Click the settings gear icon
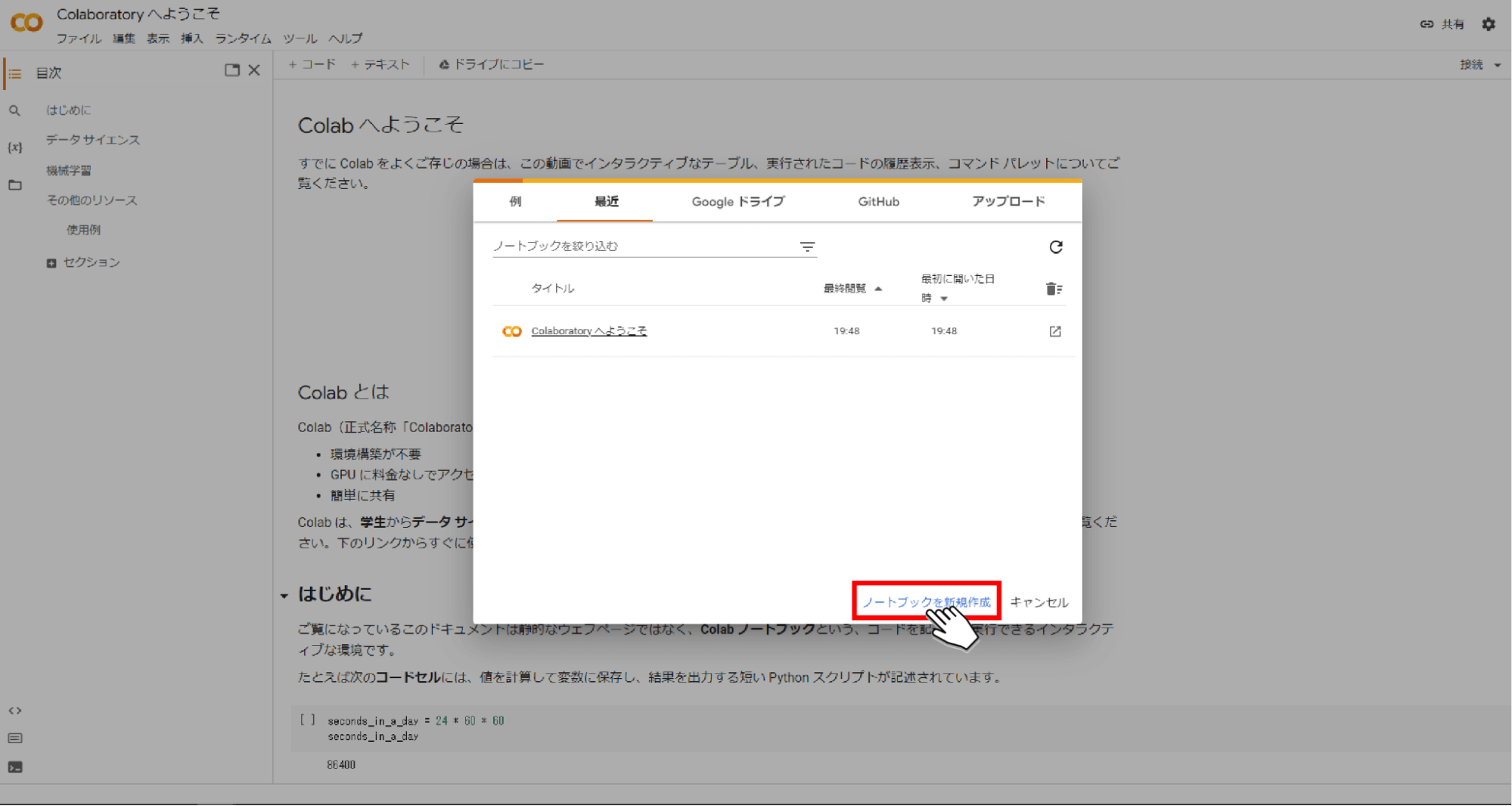The width and height of the screenshot is (1512, 806). [1489, 24]
